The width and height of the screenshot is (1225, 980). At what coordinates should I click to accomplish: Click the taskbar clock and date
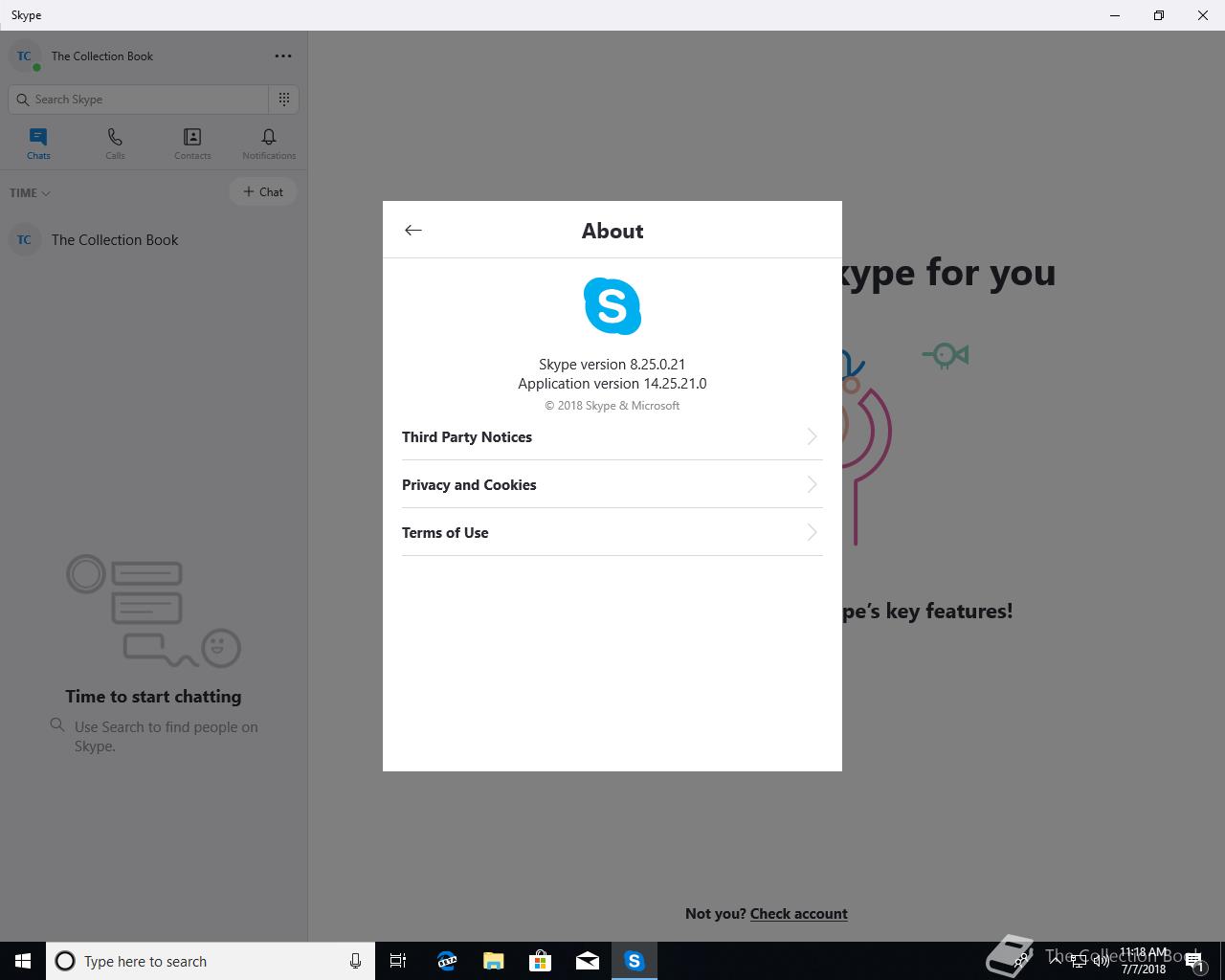pos(1144,961)
